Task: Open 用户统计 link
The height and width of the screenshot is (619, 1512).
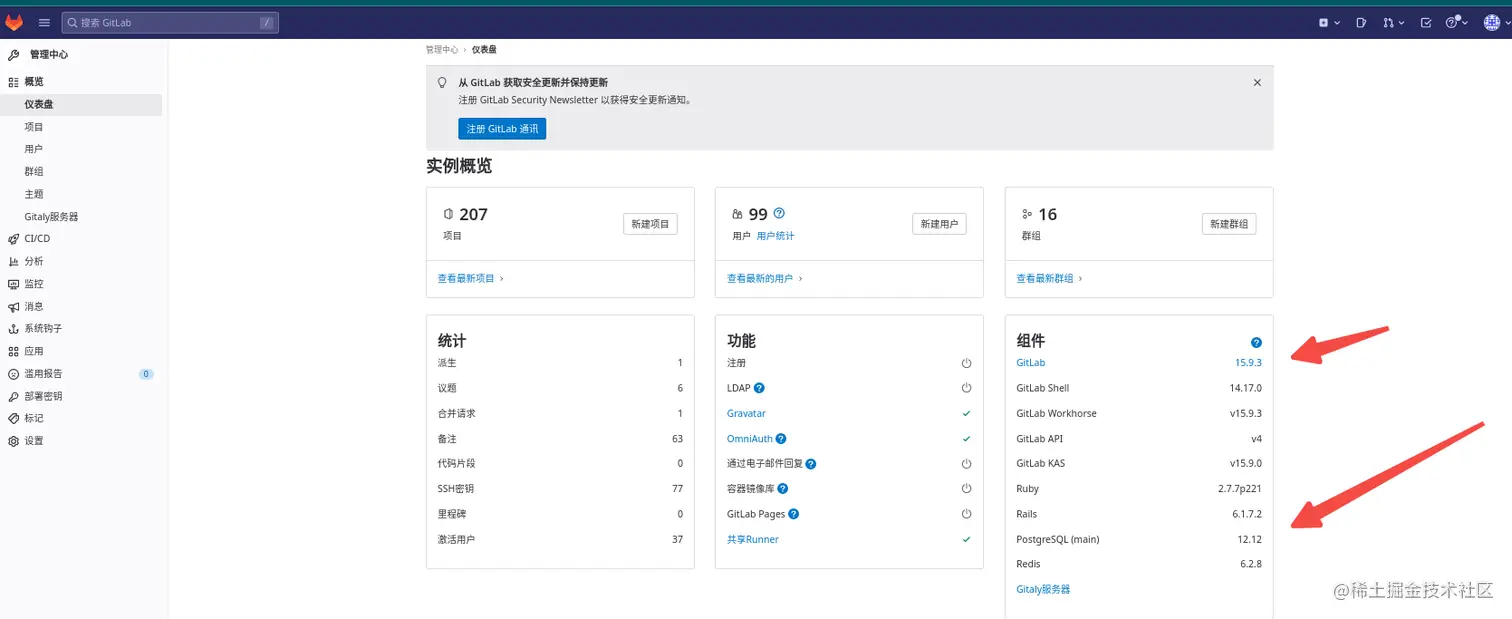Action: (x=775, y=236)
